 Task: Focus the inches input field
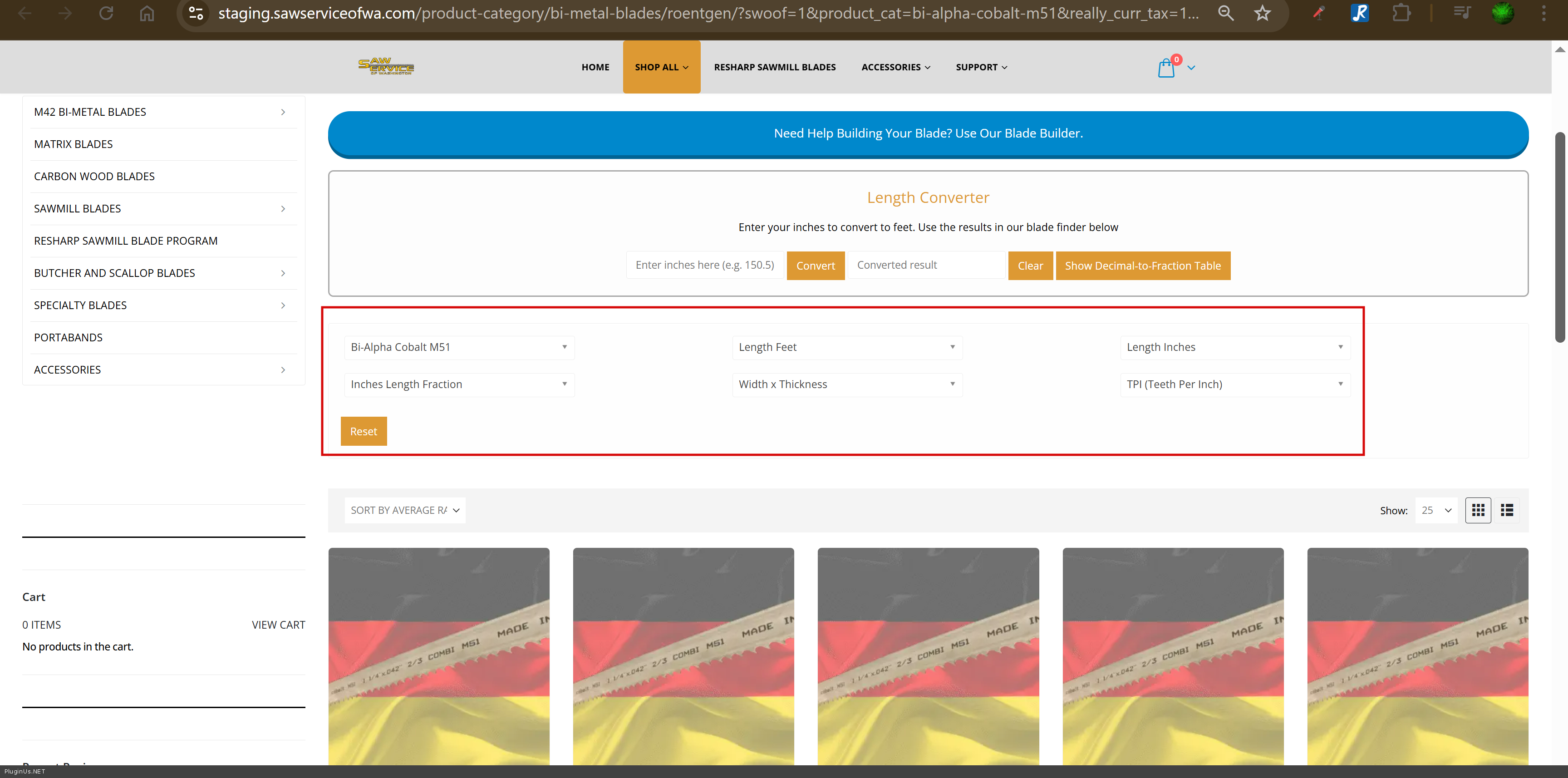coord(704,266)
